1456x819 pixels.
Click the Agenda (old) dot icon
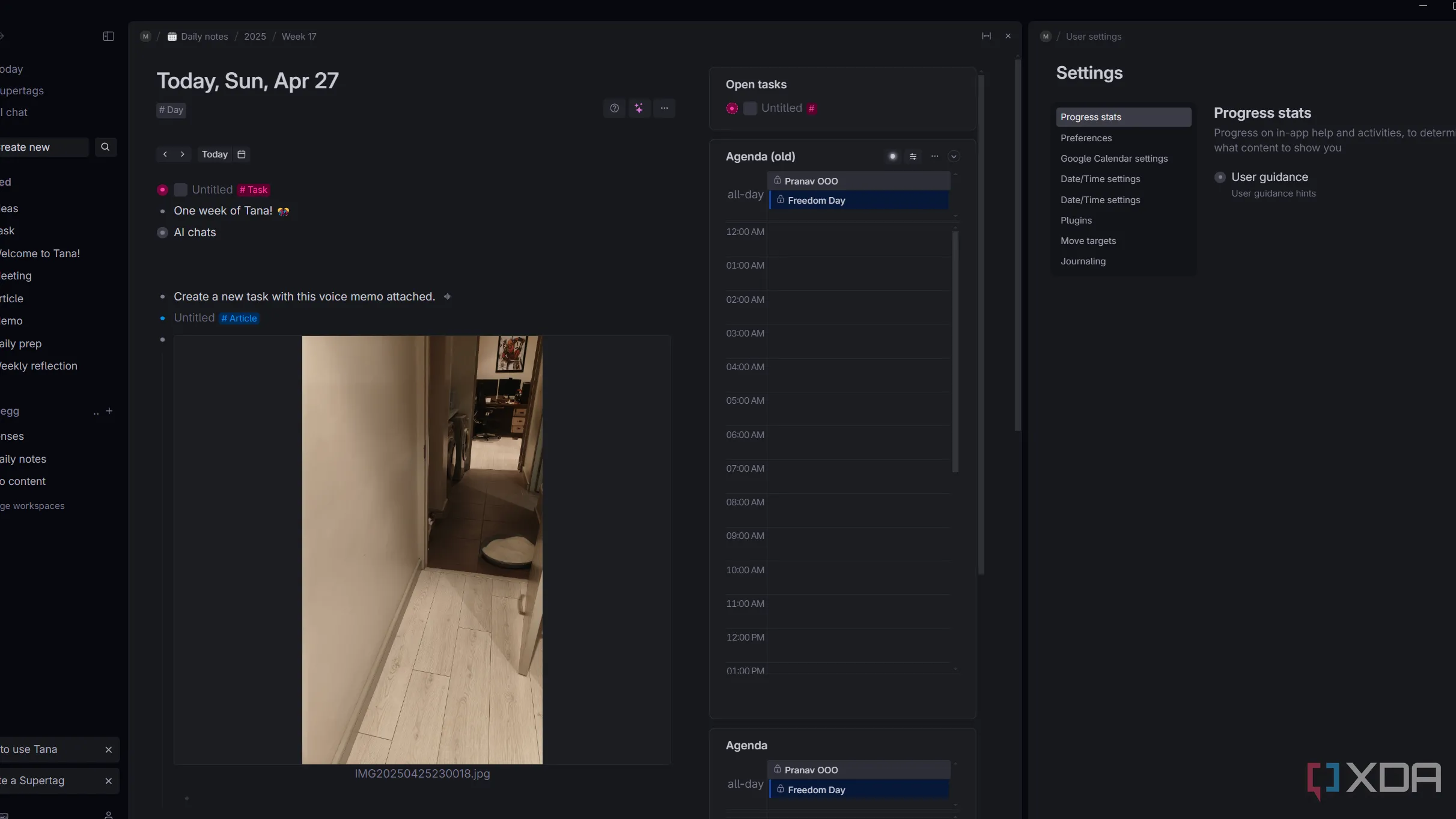pos(892,156)
